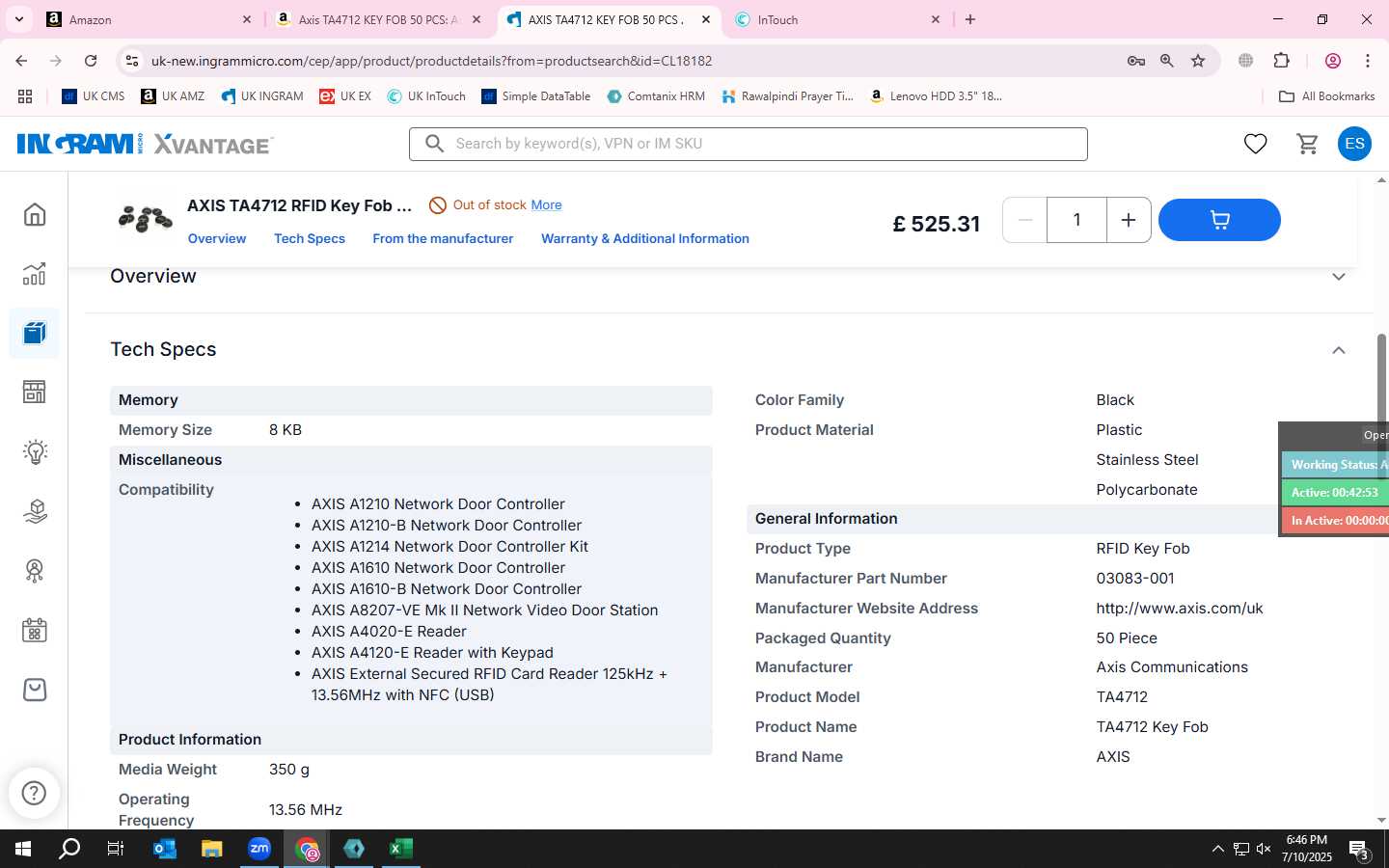Open the UK EX bookmark

[x=345, y=96]
